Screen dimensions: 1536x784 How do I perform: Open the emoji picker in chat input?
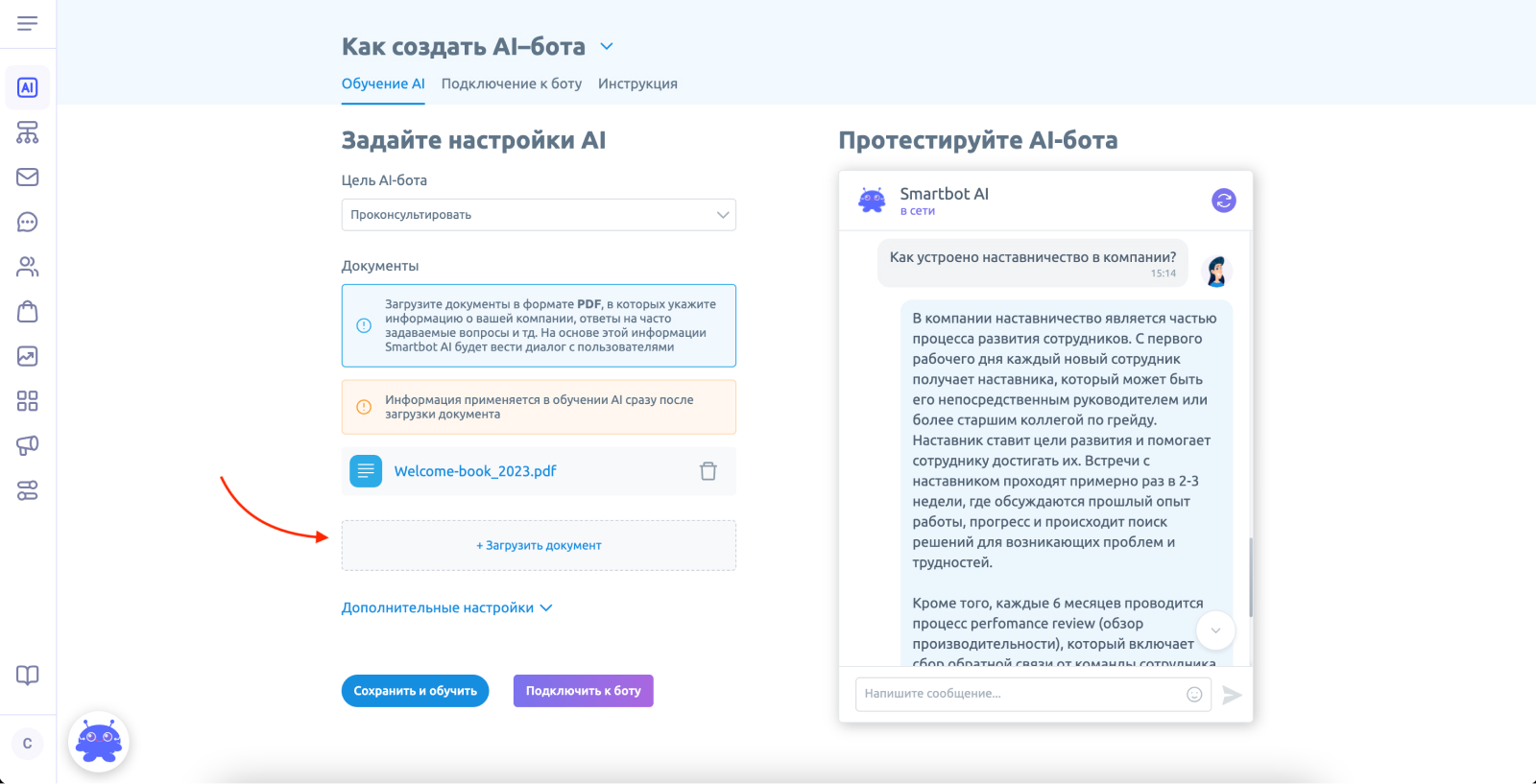point(1194,694)
